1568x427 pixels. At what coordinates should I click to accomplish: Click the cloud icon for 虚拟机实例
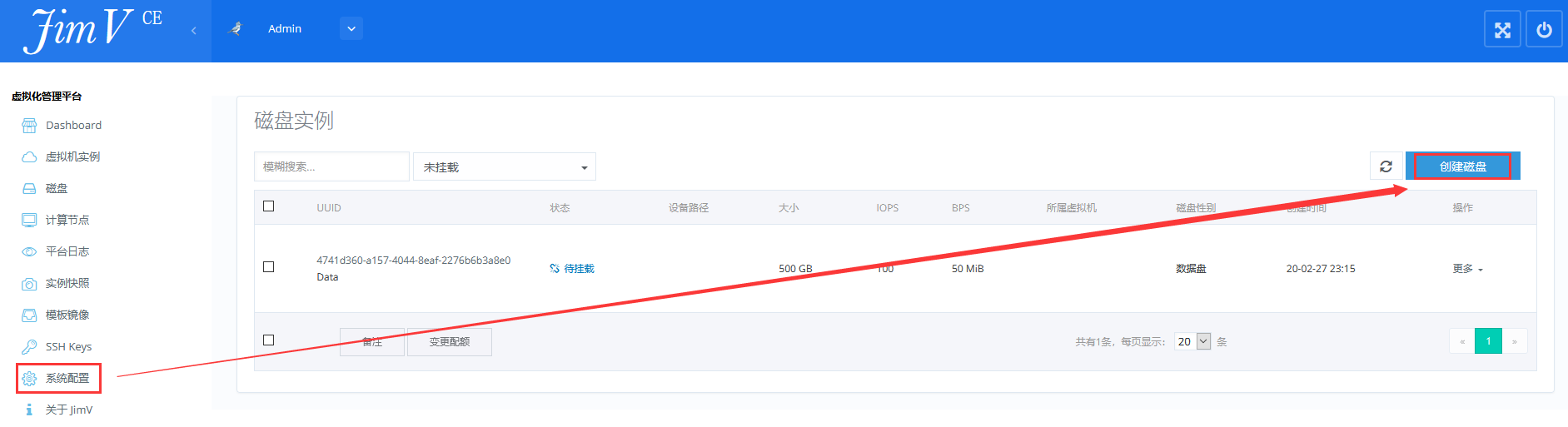[29, 157]
